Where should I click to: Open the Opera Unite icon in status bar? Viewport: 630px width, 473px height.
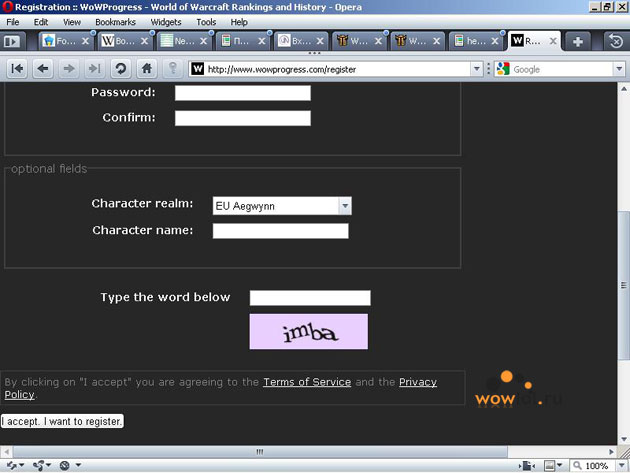click(42, 465)
